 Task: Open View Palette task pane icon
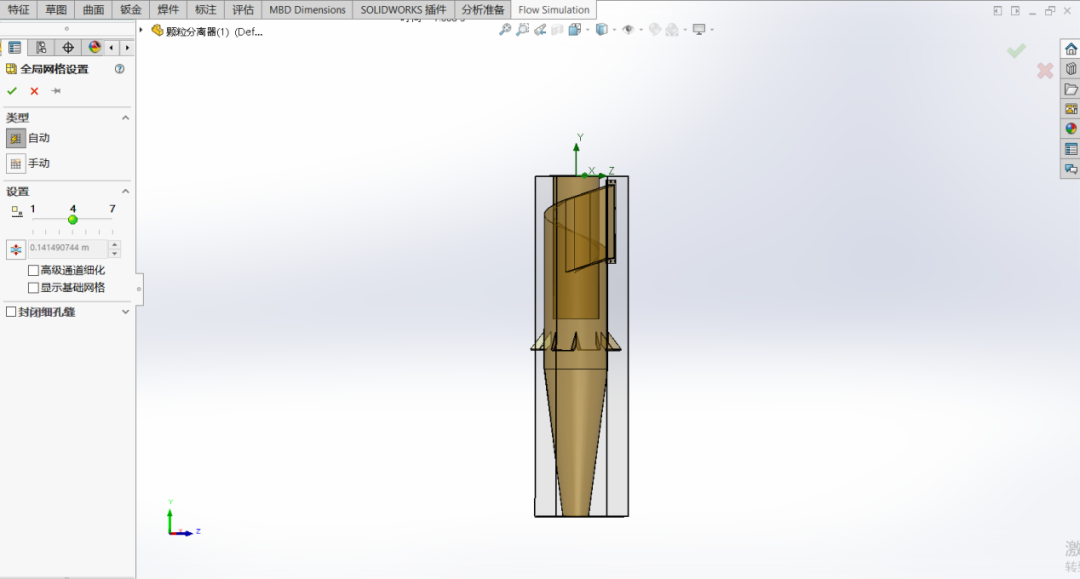[x=1070, y=109]
